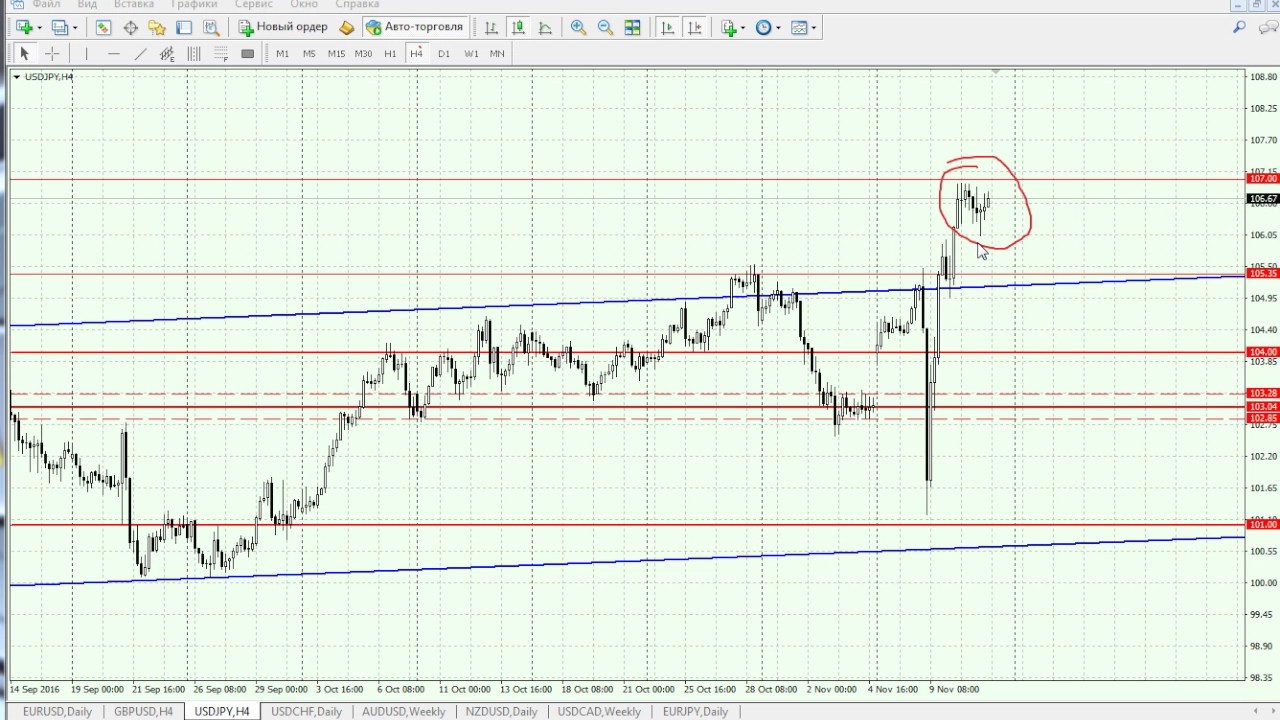
Task: Click the black 106.67 current price label
Action: (1263, 199)
